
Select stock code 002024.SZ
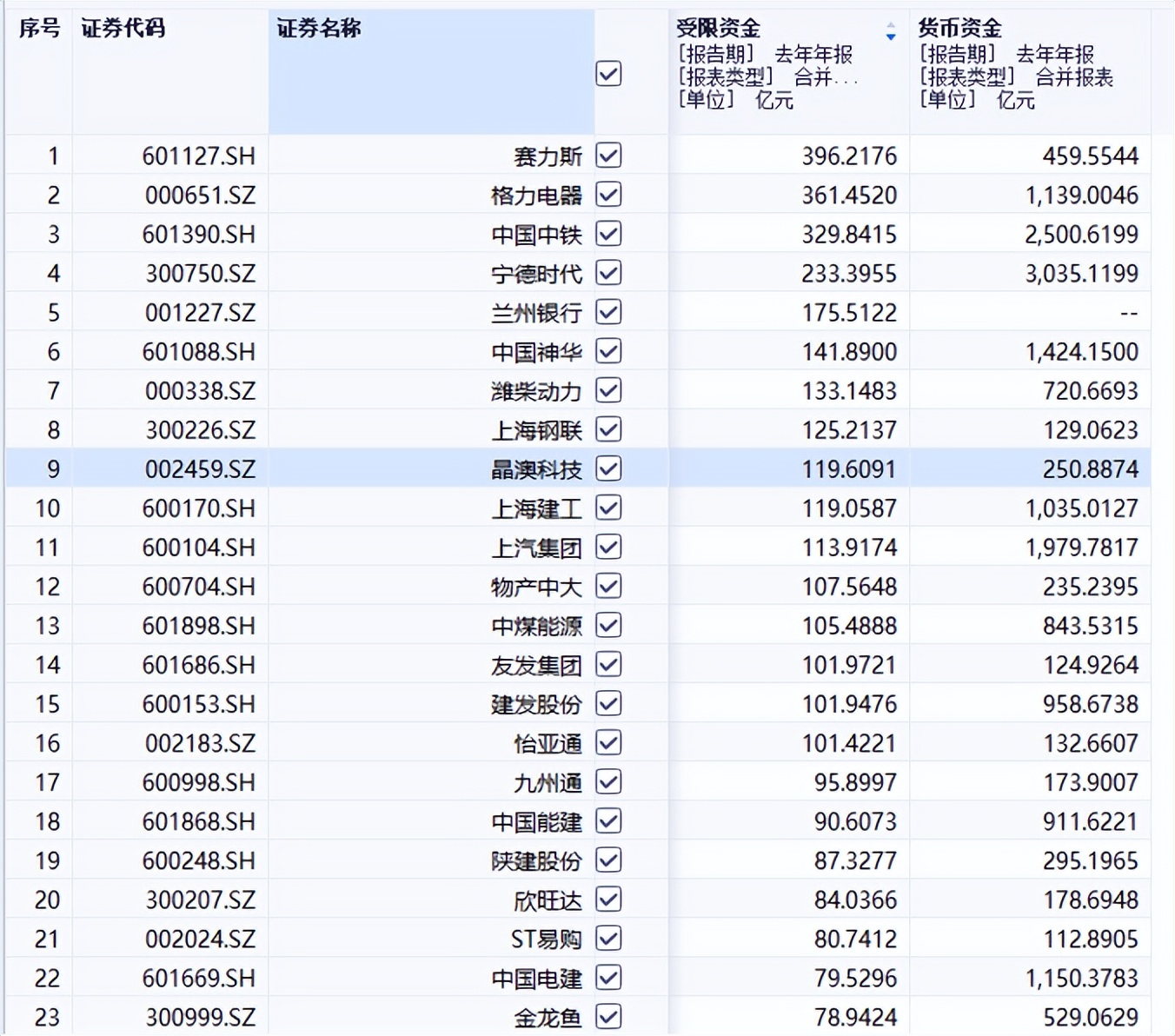[x=201, y=939]
